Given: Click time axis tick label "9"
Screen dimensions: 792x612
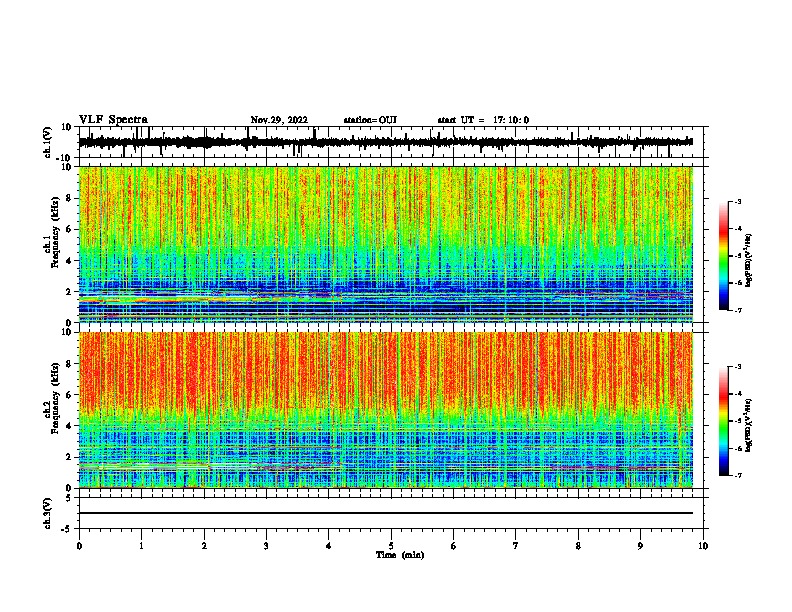Looking at the screenshot, I should point(640,546).
